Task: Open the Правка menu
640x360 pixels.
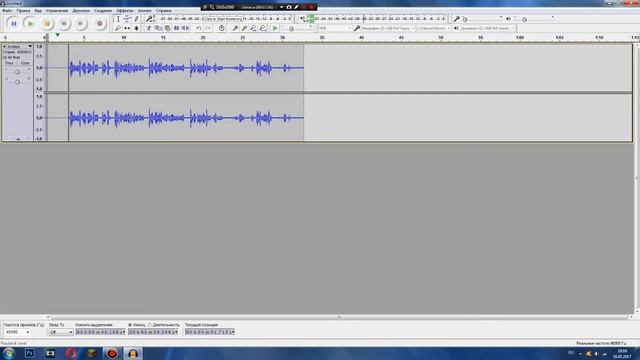Action: [23, 11]
